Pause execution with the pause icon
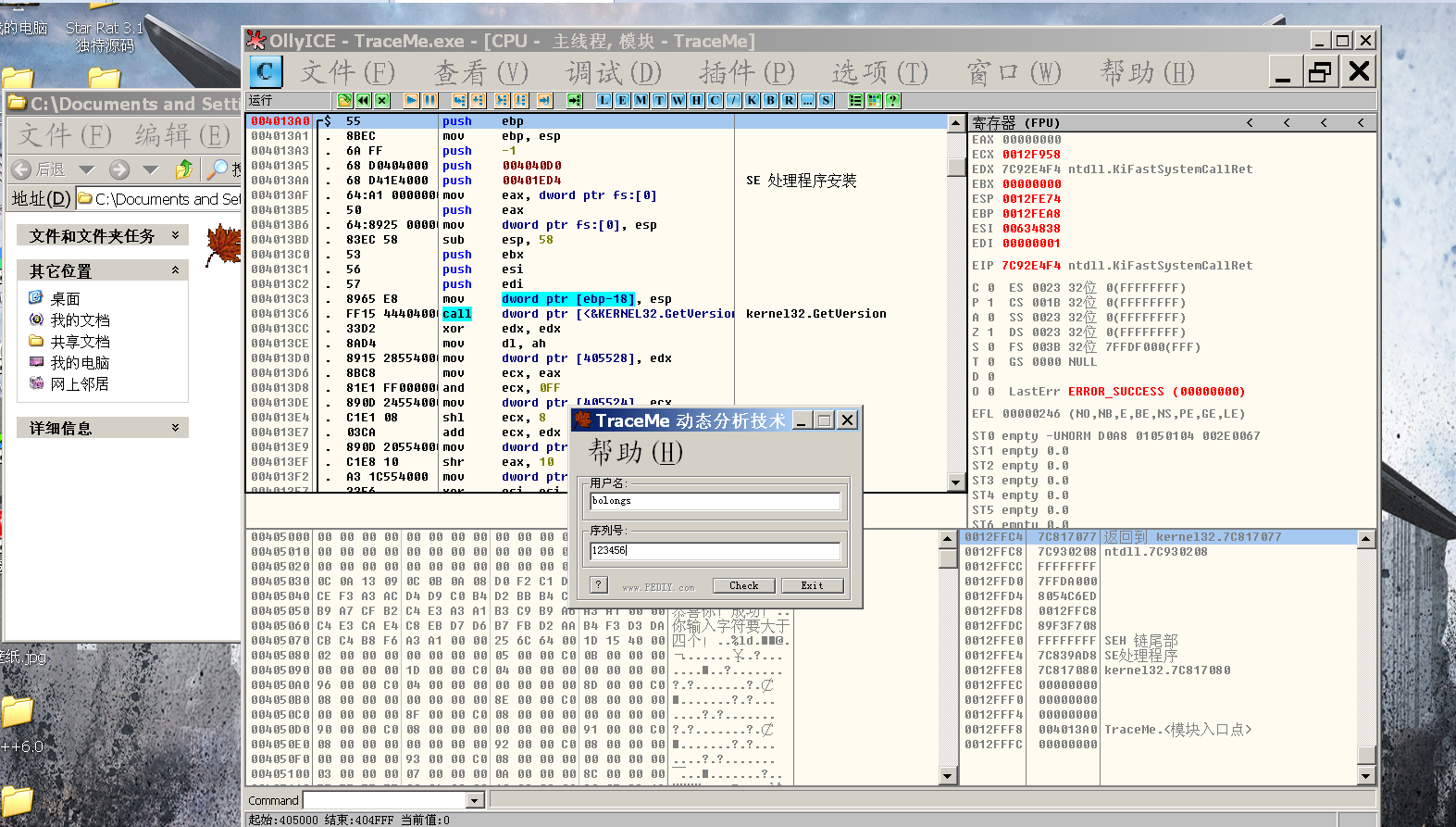 pos(430,100)
